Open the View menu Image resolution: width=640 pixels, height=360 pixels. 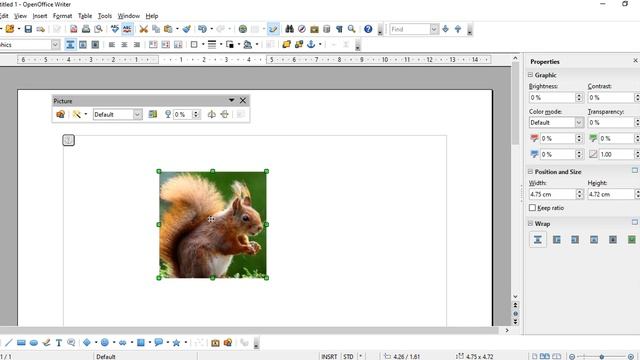(x=20, y=16)
